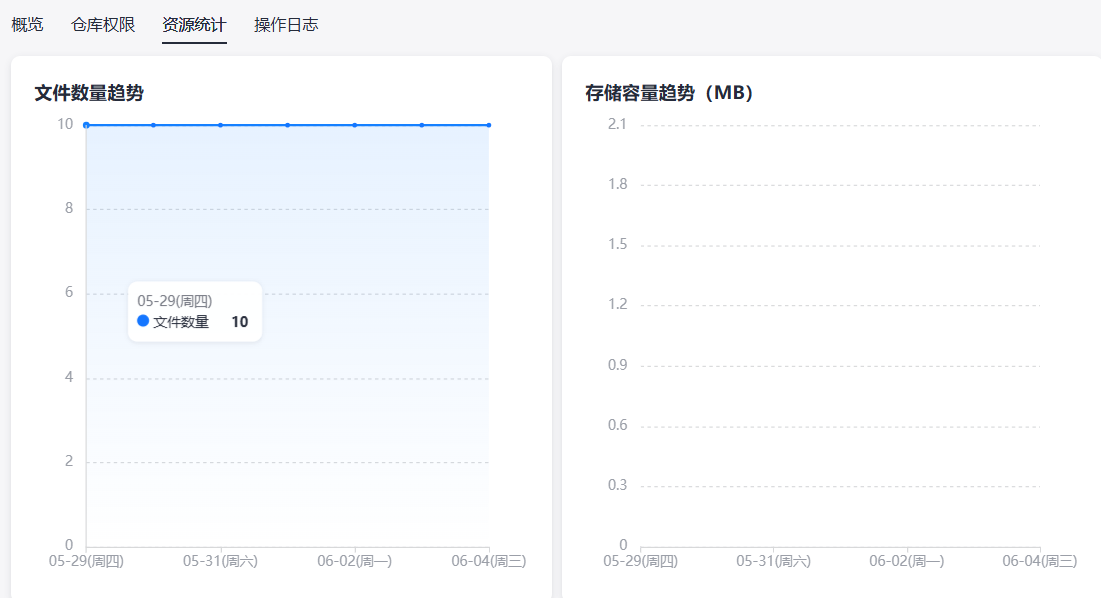The image size is (1101, 598).
Task: Click the y-axis value 6 in file count chart
Action: tap(69, 292)
